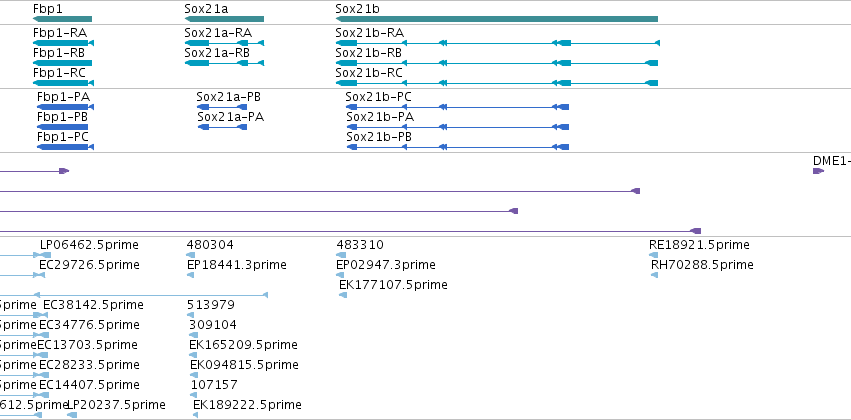Click the EC34776.5prime EST label
This screenshot has width=851, height=420.
(89, 324)
